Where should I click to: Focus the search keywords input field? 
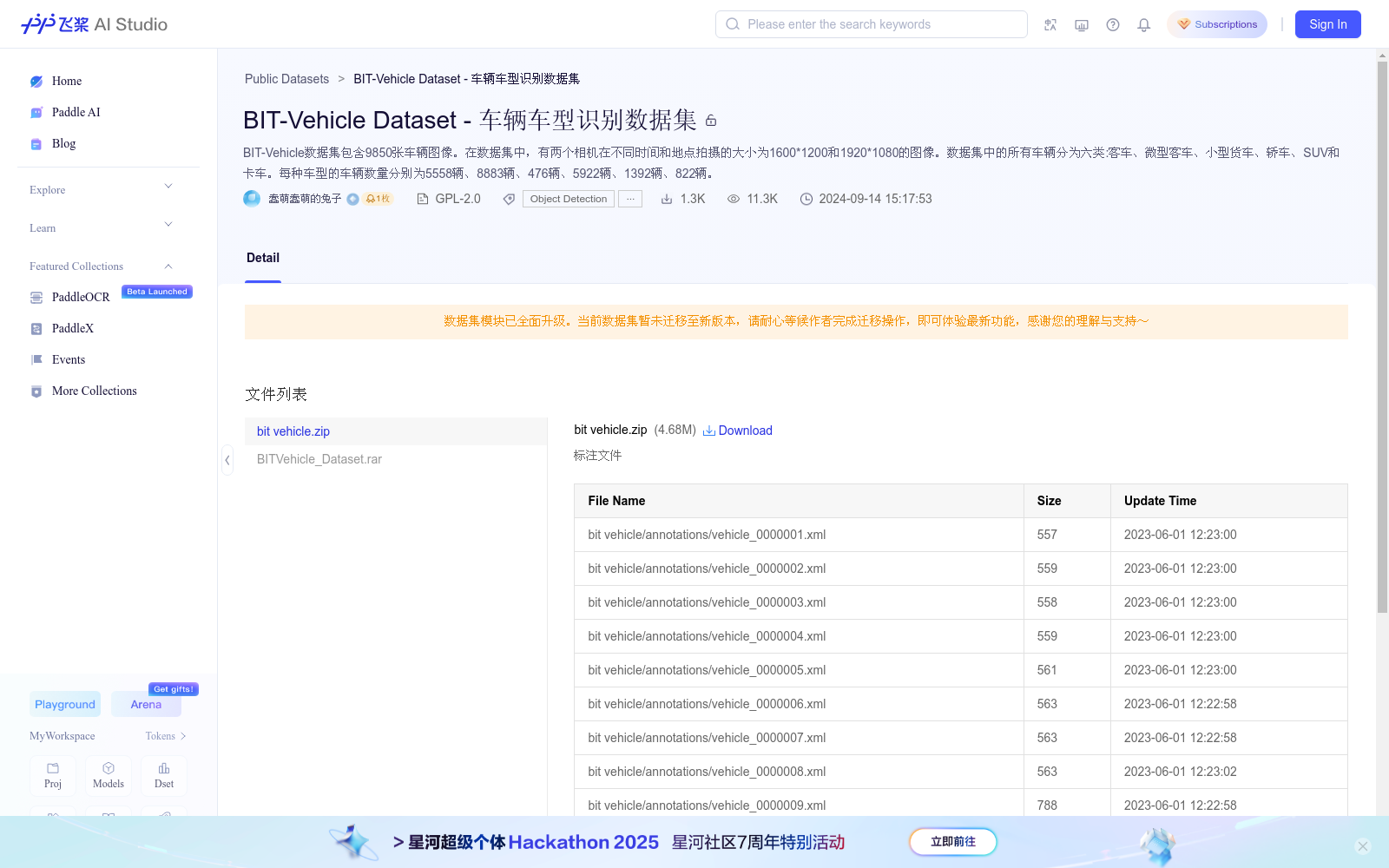coord(872,24)
